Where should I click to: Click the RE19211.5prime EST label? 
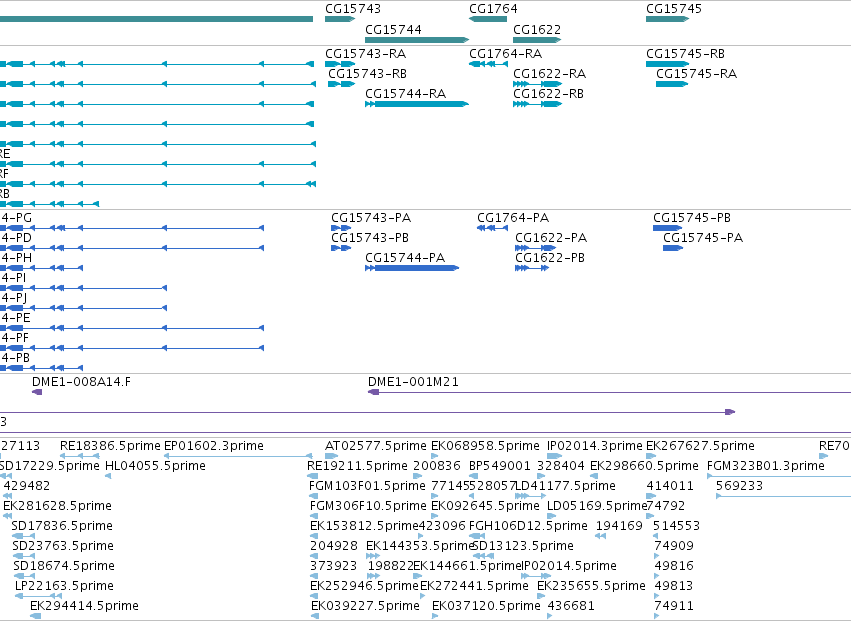point(357,466)
